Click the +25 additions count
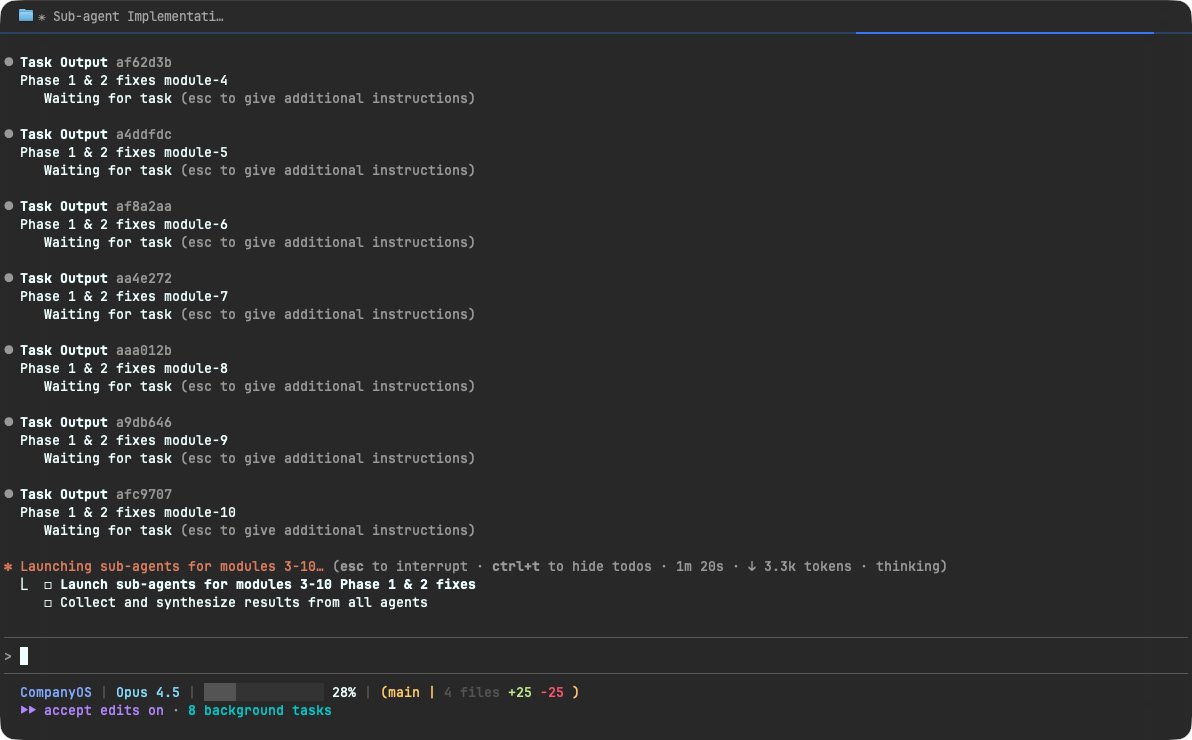 [x=520, y=692]
